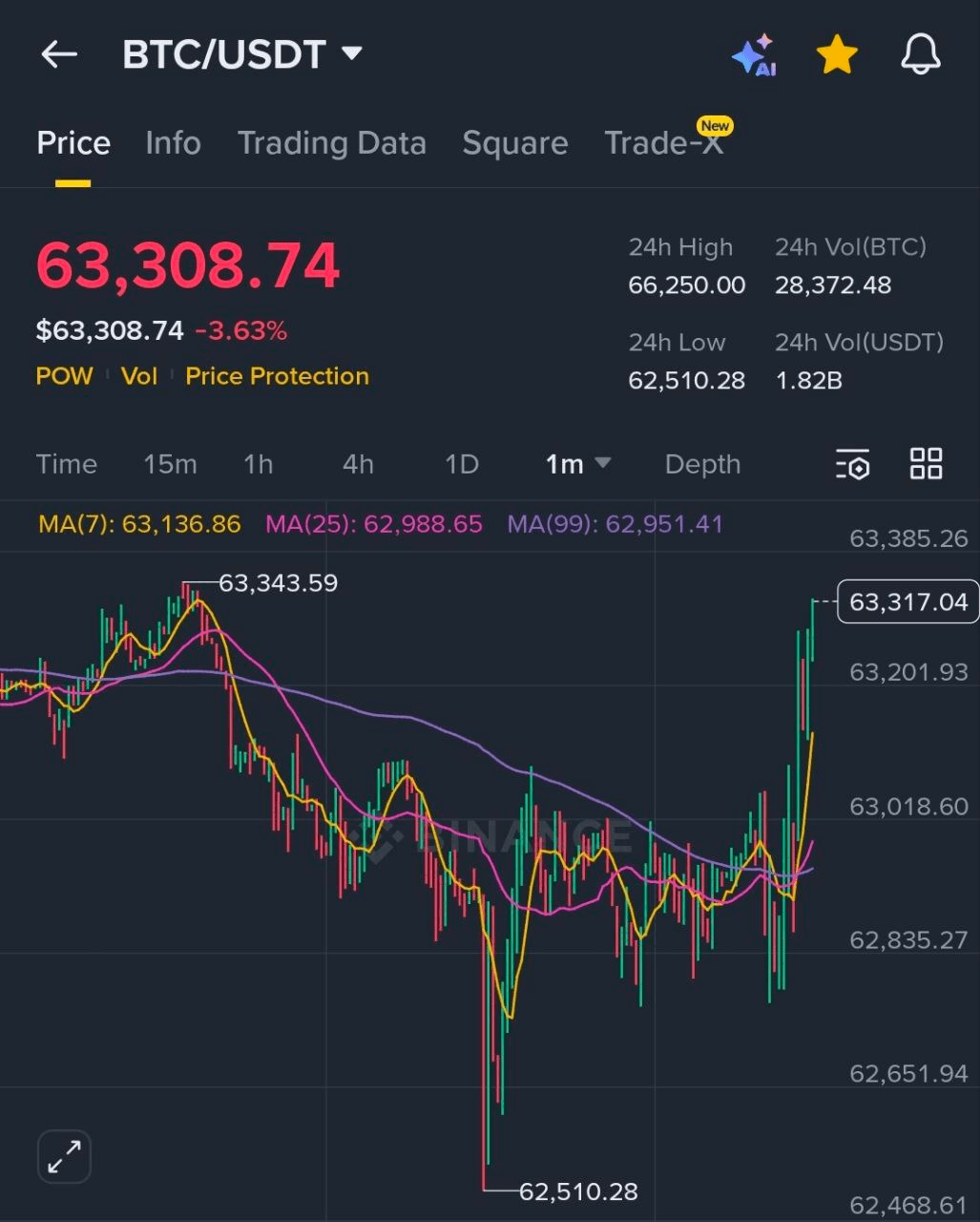Switch to the Trading Data tab
Image resolution: width=980 pixels, height=1222 pixels.
point(331,143)
